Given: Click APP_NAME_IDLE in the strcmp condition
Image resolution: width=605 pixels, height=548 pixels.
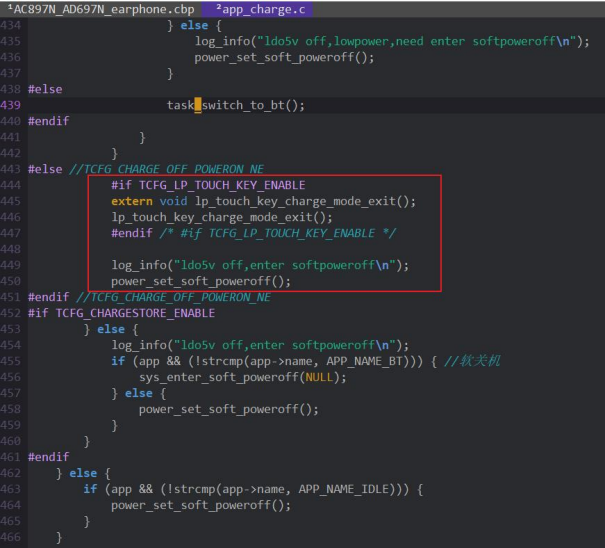Looking at the screenshot, I should pos(343,489).
